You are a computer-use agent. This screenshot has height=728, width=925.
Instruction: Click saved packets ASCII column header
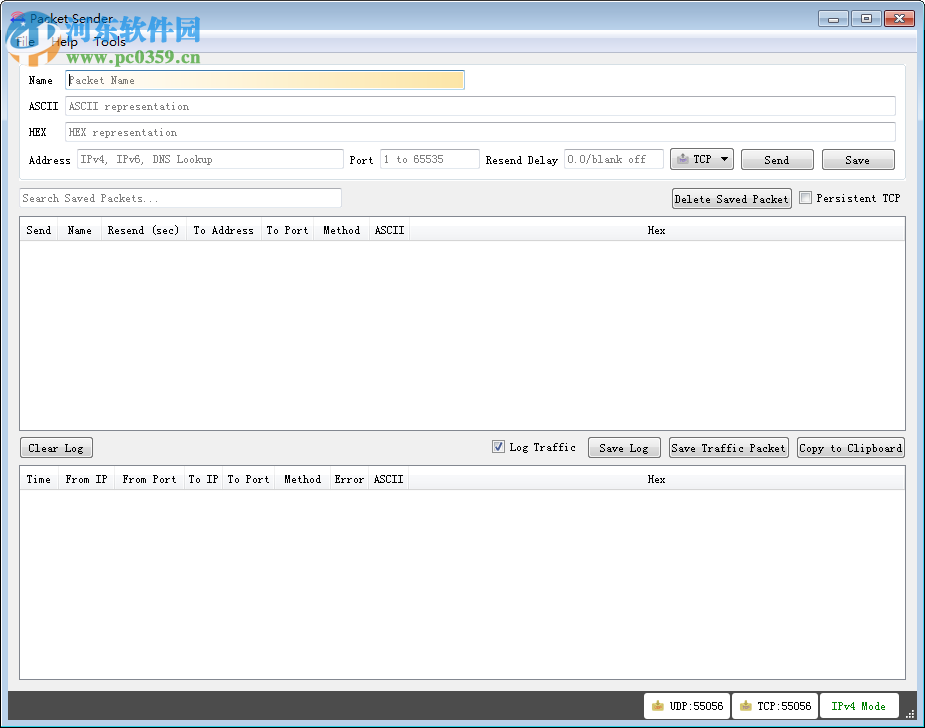tap(389, 230)
